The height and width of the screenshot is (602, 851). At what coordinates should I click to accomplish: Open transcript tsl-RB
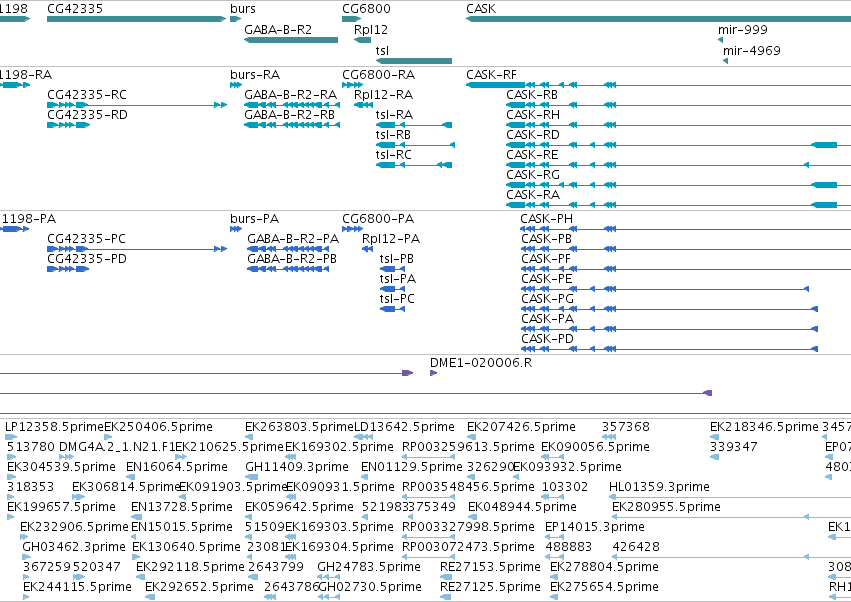(393, 135)
